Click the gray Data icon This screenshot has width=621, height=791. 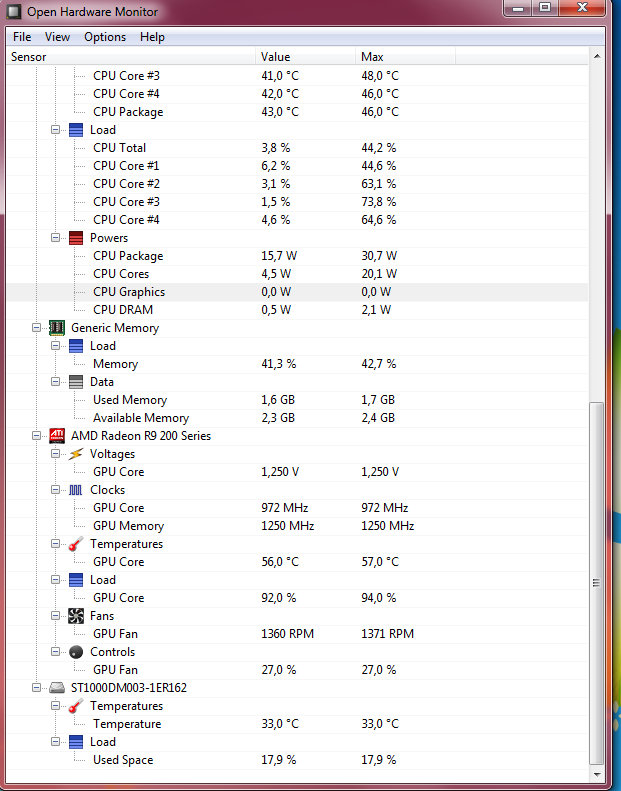[x=76, y=382]
